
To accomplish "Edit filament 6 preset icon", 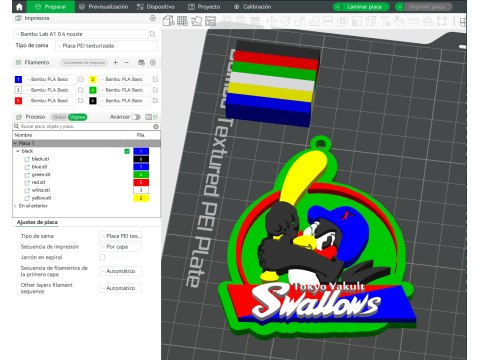I will point(155,100).
